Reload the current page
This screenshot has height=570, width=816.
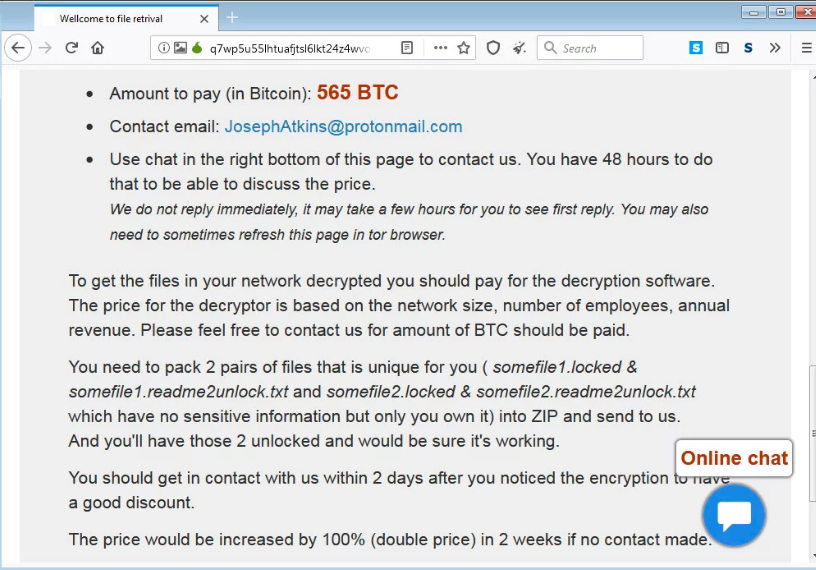(71, 48)
